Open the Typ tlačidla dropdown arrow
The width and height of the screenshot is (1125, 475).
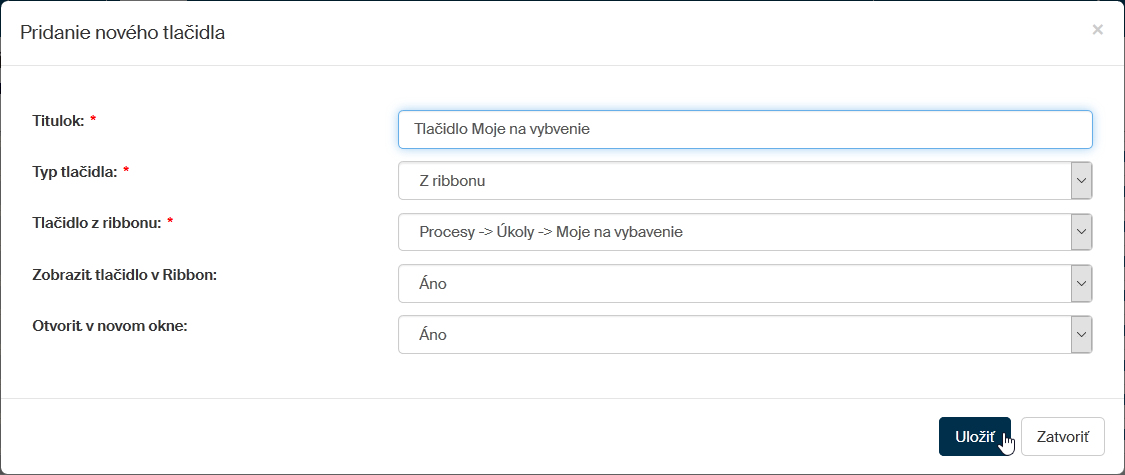tap(1081, 181)
